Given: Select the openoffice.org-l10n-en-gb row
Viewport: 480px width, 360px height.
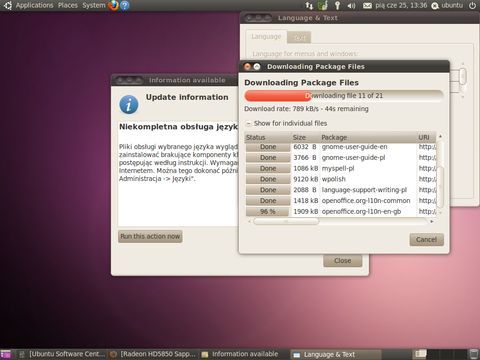Looking at the screenshot, I should 341,211.
